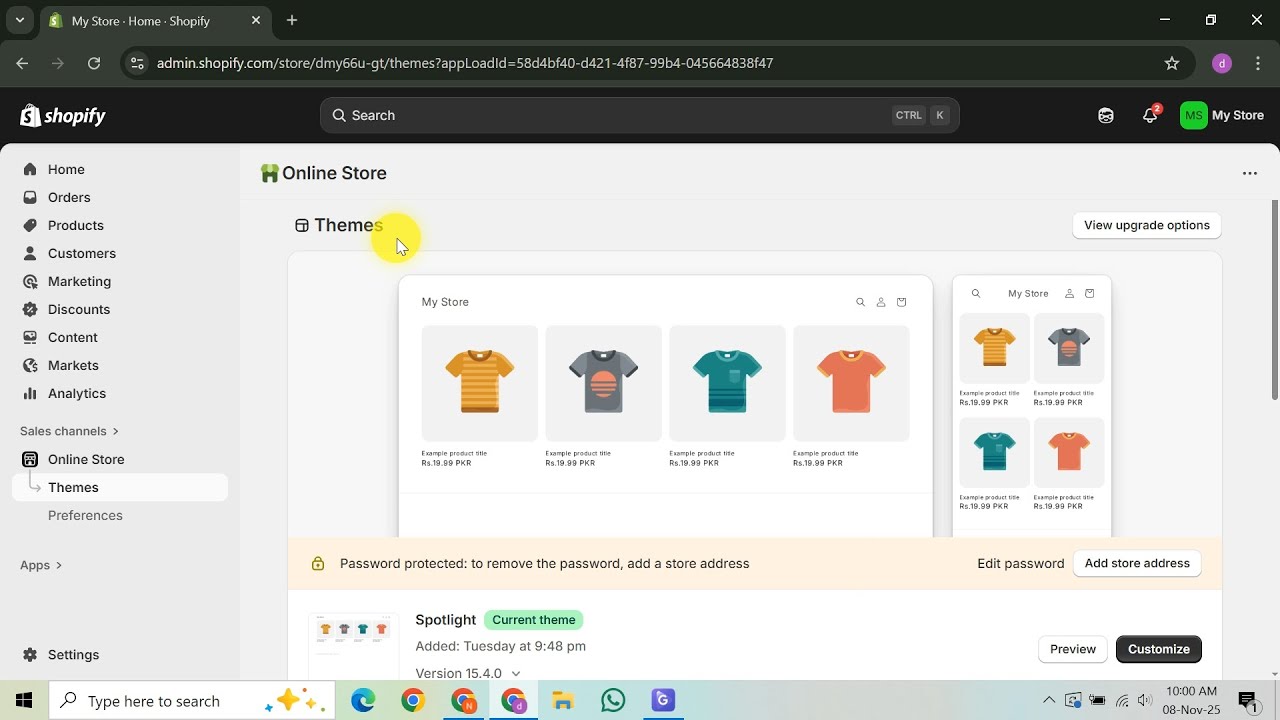View site information icon in address bar

tap(138, 63)
